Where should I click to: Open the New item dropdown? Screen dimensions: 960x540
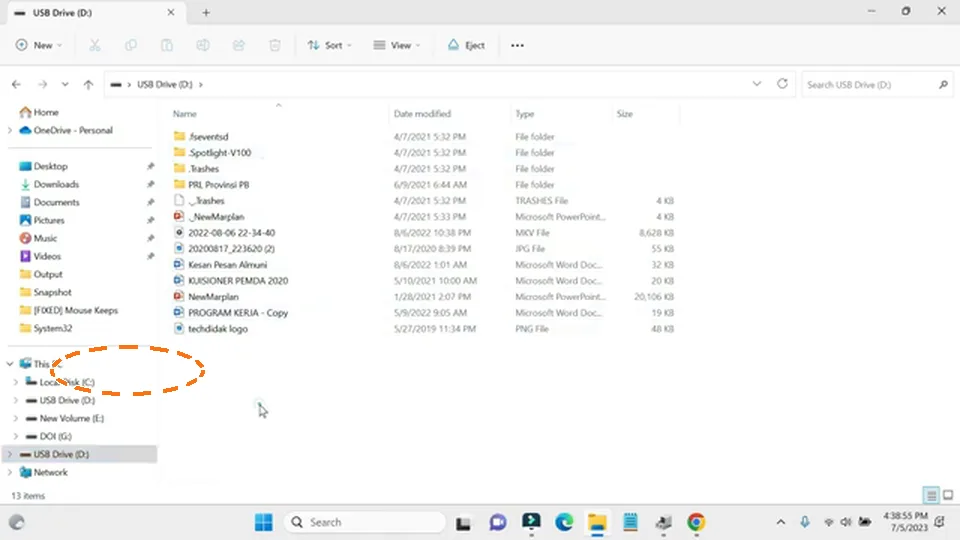pos(39,45)
